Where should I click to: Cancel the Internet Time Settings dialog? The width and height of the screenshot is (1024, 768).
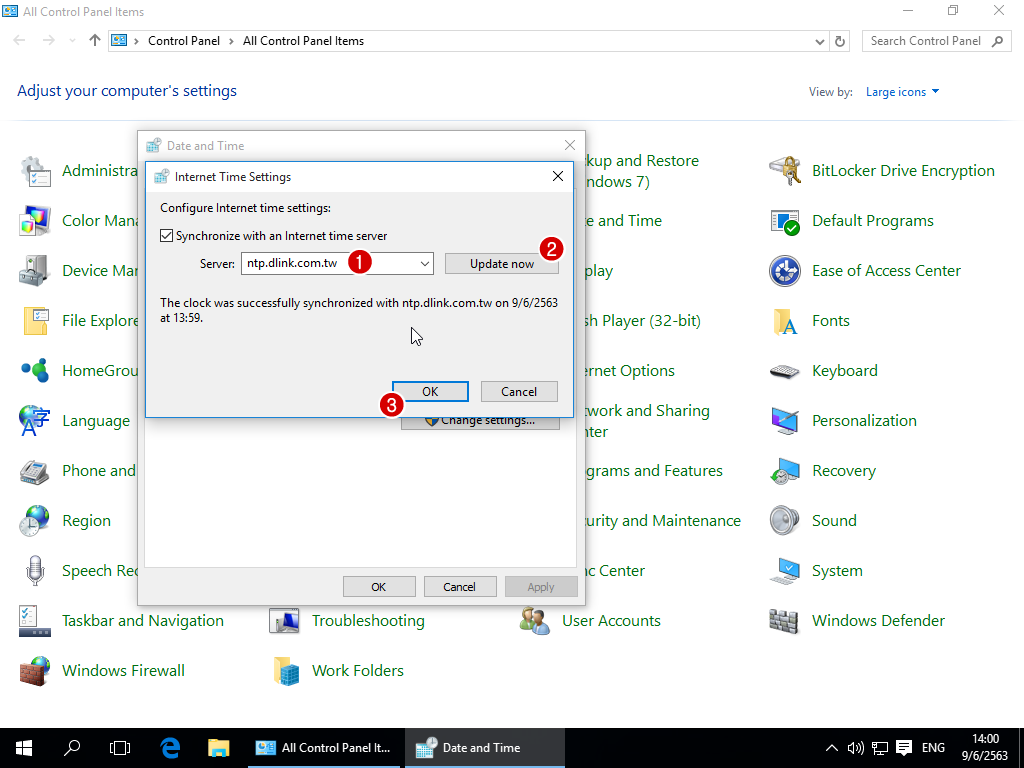[519, 391]
